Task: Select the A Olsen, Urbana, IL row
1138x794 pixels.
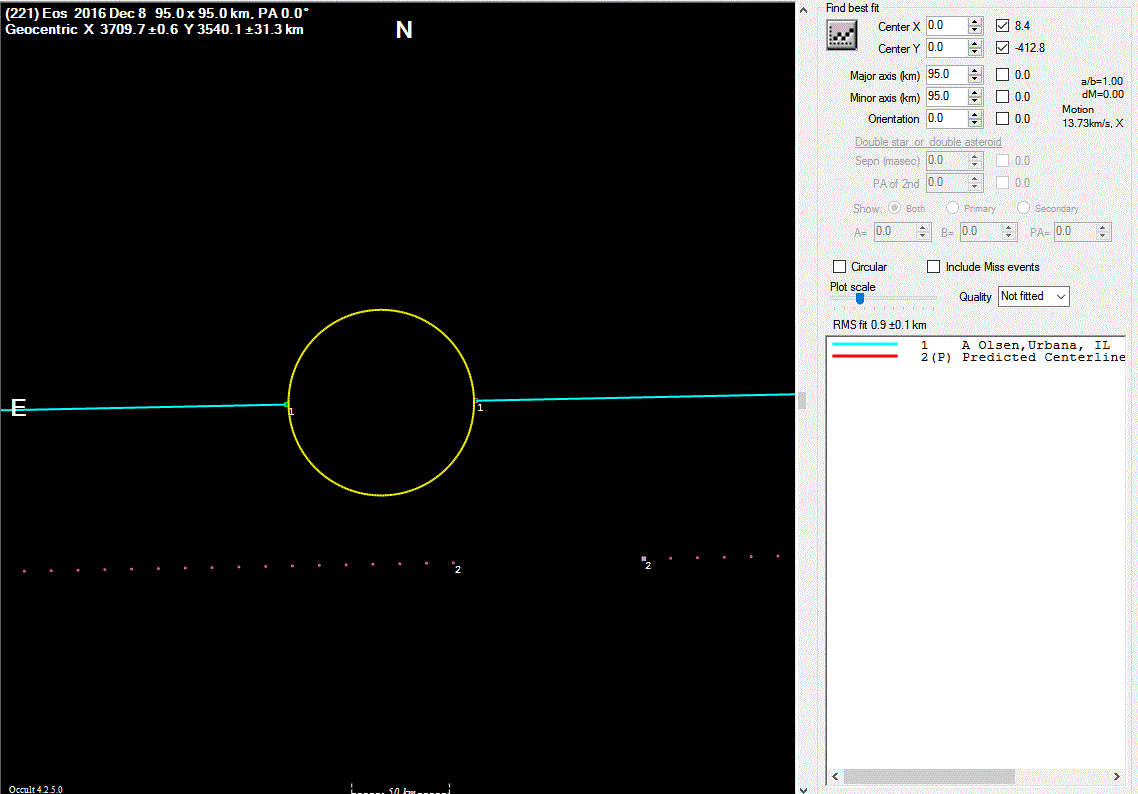Action: (978, 345)
